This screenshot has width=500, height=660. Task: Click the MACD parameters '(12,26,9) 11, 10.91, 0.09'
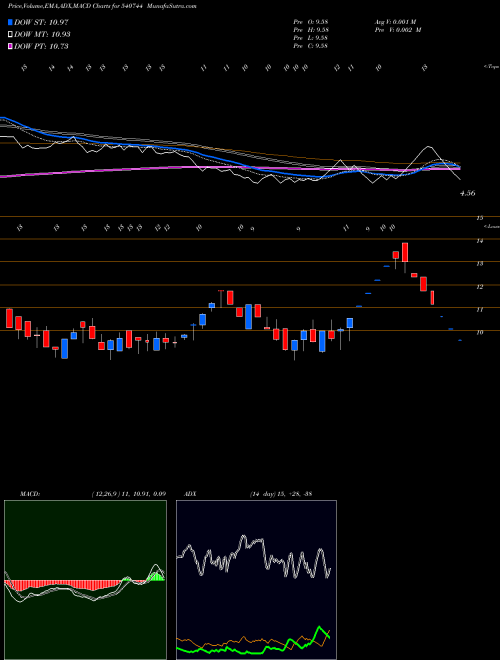click(x=128, y=494)
